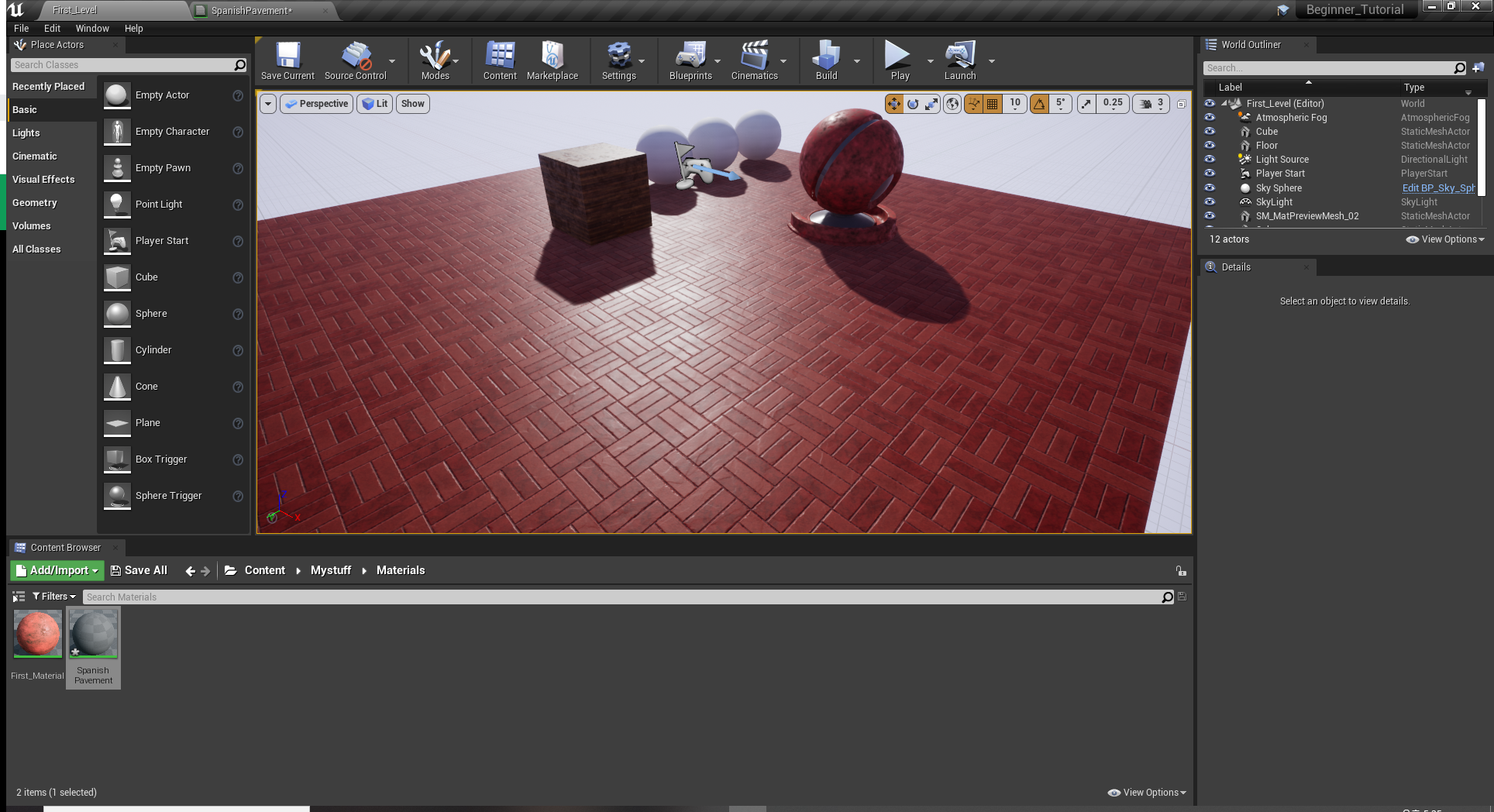The width and height of the screenshot is (1494, 812).
Task: Open scale snap value 0.25 dropdown
Action: pyautogui.click(x=1113, y=104)
